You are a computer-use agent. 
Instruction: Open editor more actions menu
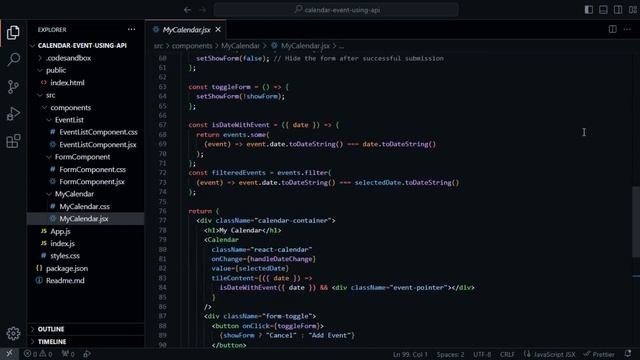(x=627, y=29)
